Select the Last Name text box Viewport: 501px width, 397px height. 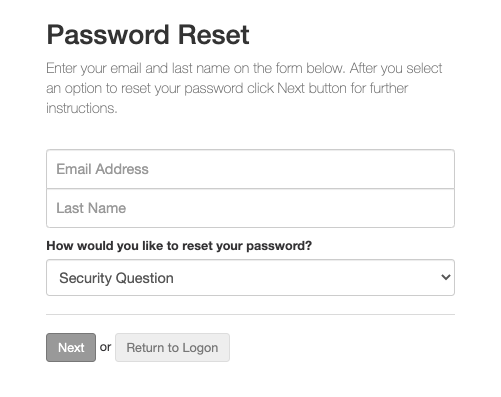click(x=250, y=208)
